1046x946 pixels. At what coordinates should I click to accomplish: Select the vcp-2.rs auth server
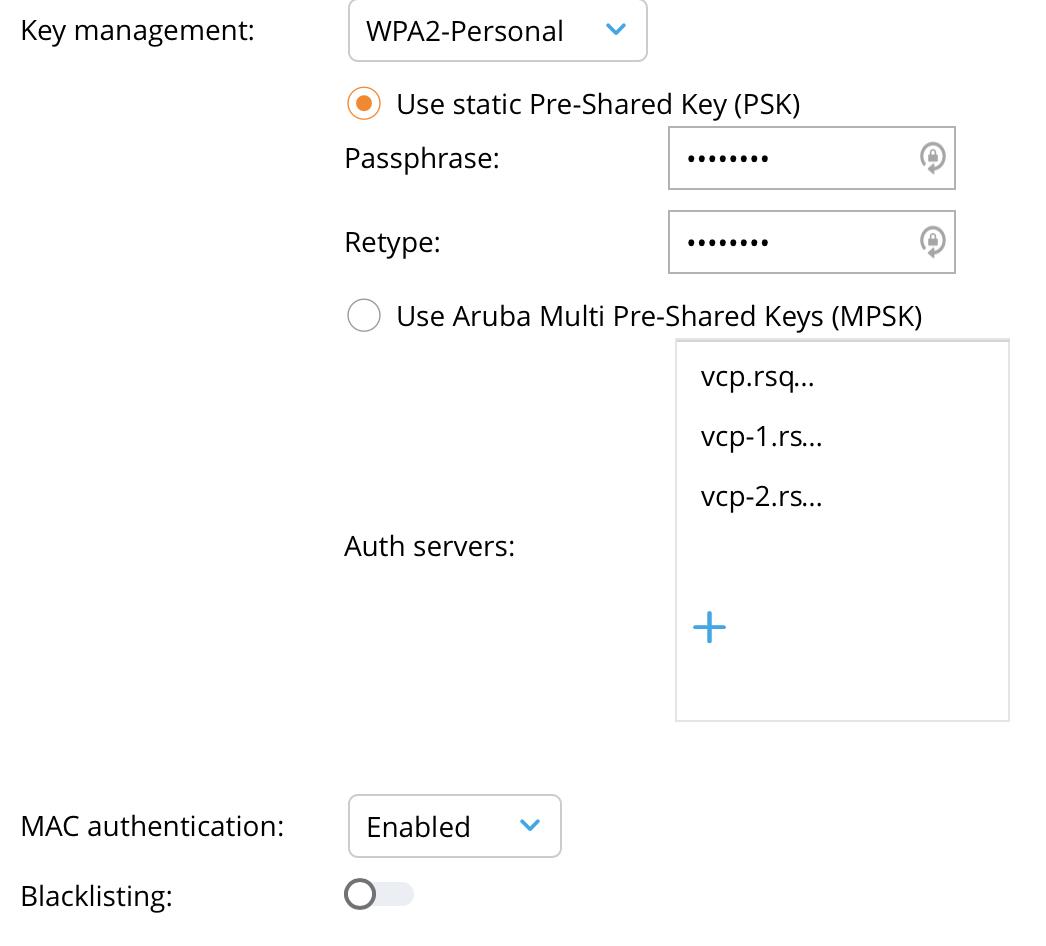click(x=760, y=496)
